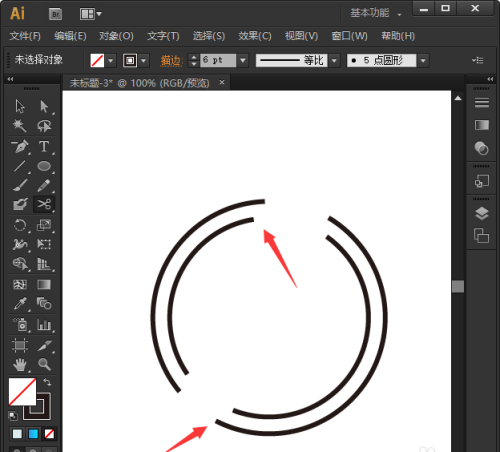Expand the 5 点圆形 brush dropdown

(x=423, y=61)
